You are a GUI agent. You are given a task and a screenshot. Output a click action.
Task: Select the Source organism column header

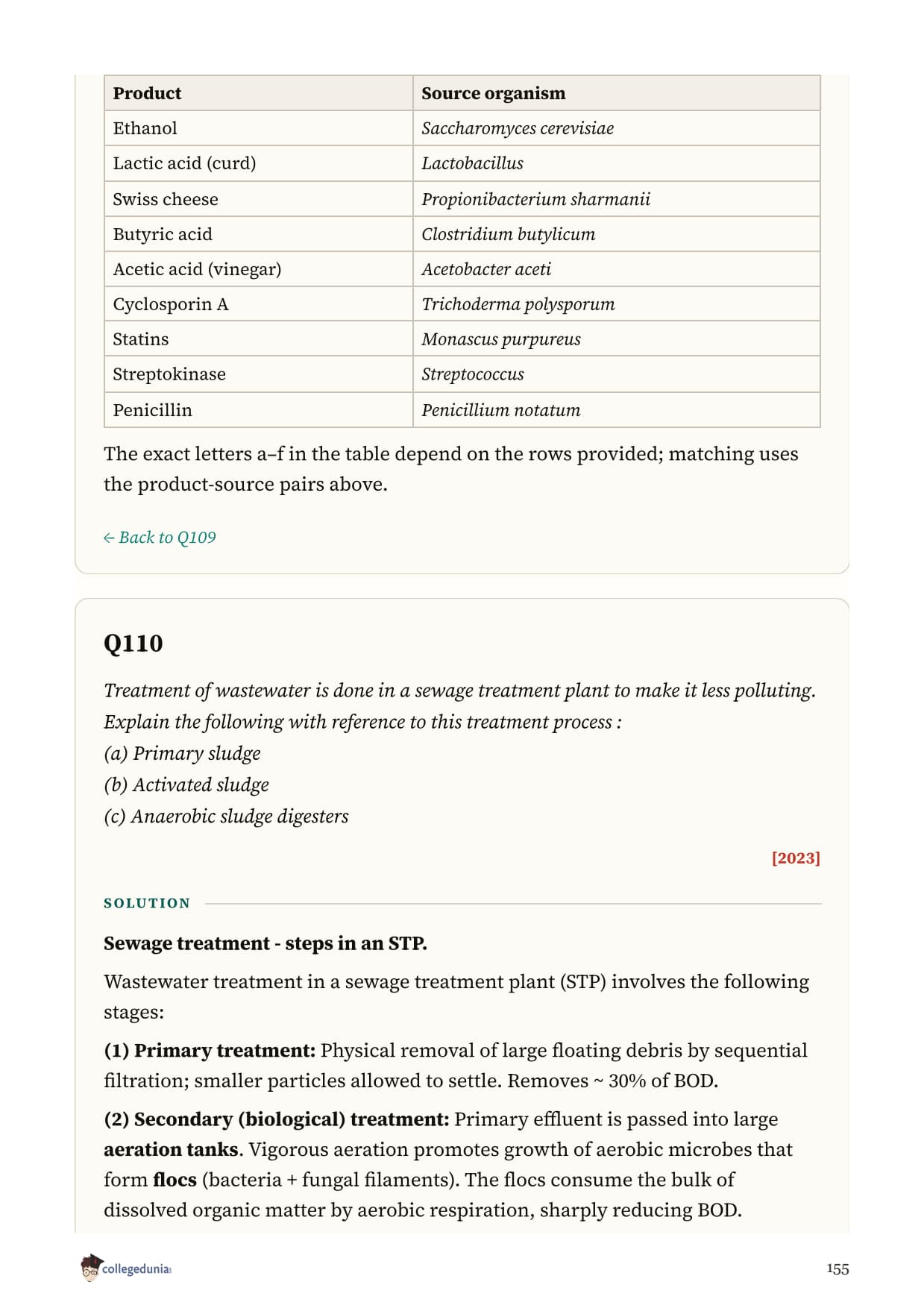click(x=616, y=93)
